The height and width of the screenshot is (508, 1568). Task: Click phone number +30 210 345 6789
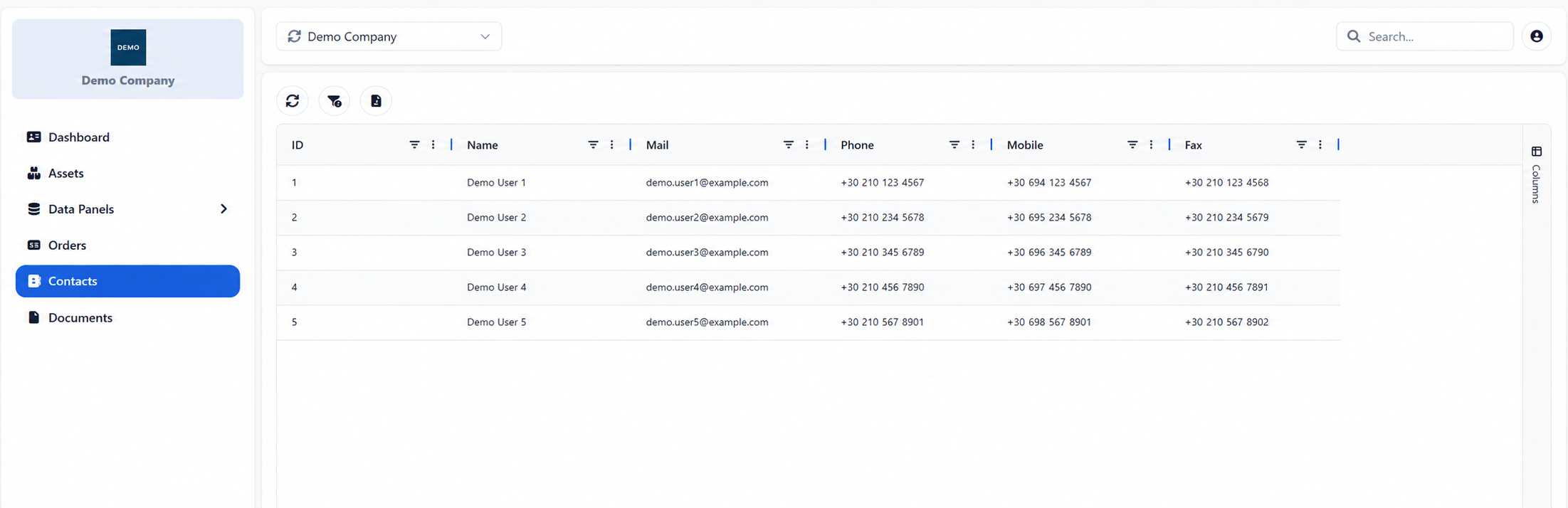pos(882,253)
